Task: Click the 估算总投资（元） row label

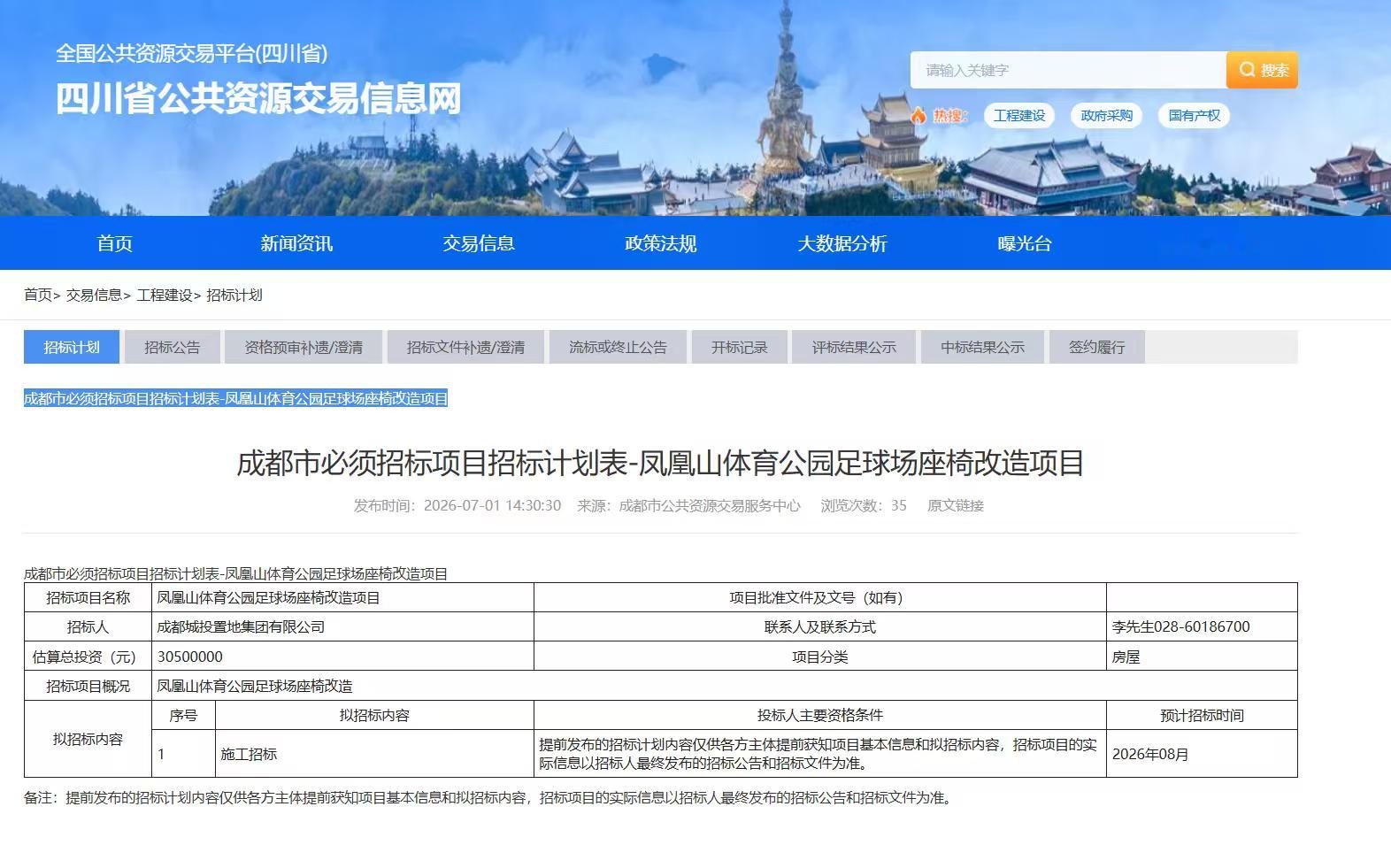Action: click(88, 657)
